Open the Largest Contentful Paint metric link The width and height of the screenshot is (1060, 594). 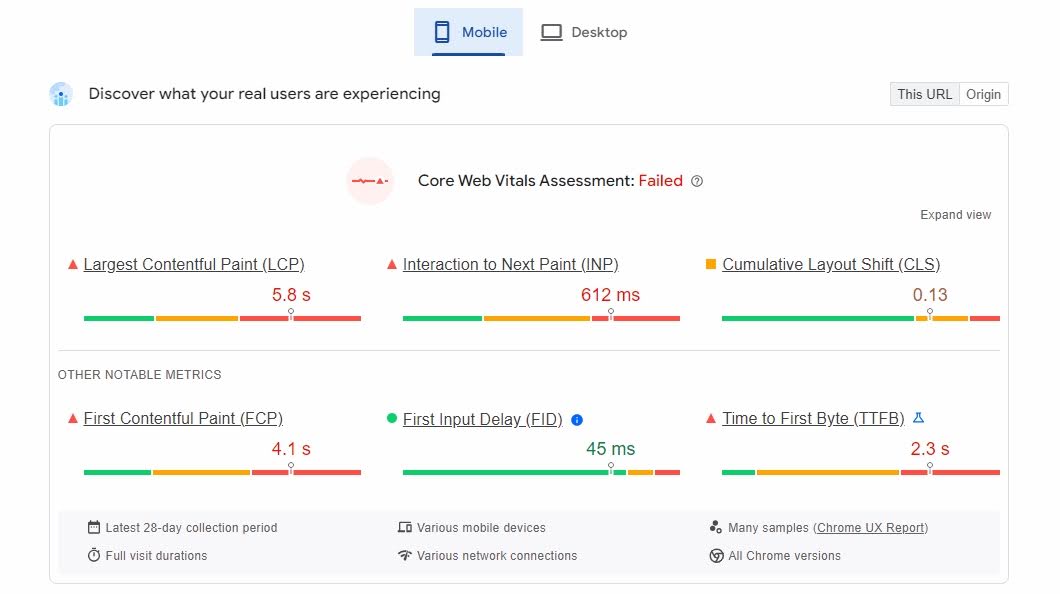[x=194, y=264]
